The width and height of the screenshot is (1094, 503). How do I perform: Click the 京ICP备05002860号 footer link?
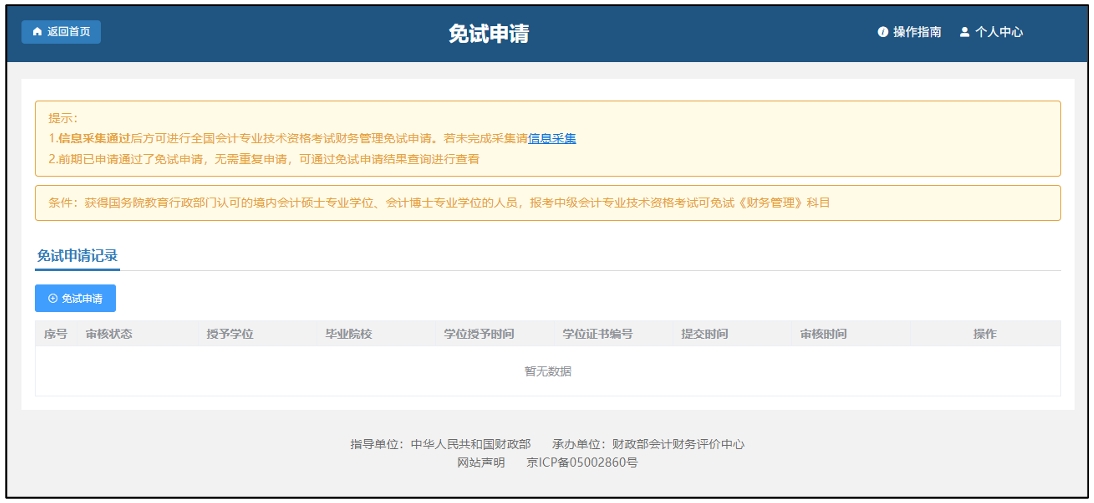point(582,463)
